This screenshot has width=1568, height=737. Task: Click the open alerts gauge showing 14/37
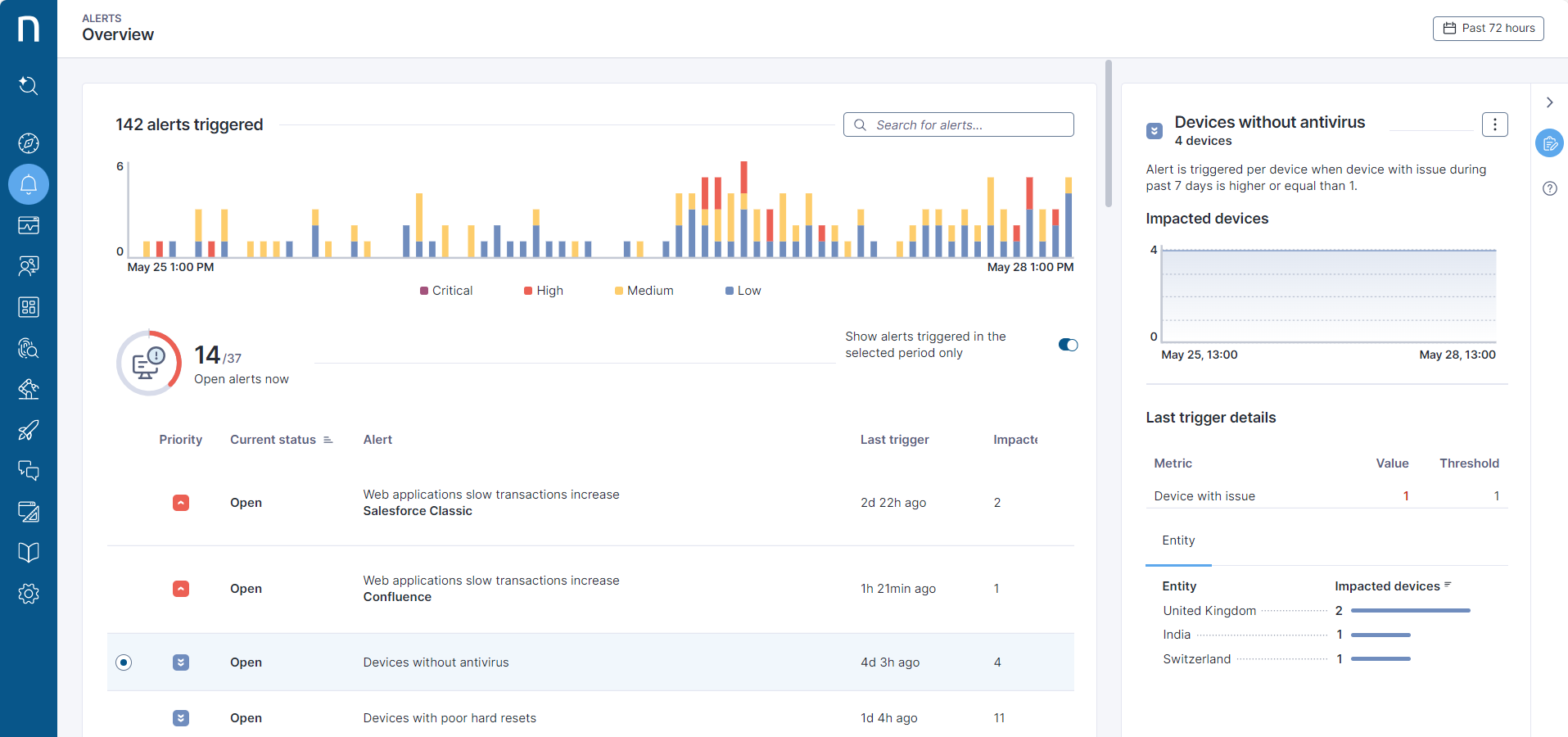149,363
